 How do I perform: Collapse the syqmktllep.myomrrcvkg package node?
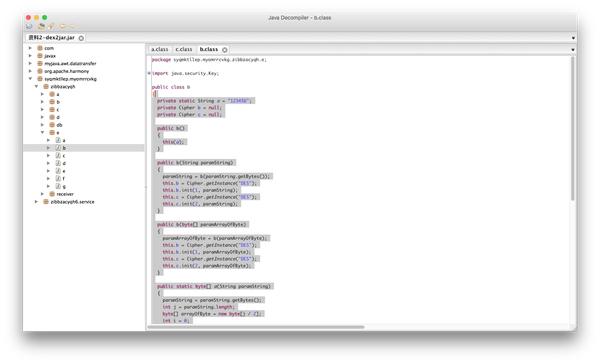[x=30, y=79]
